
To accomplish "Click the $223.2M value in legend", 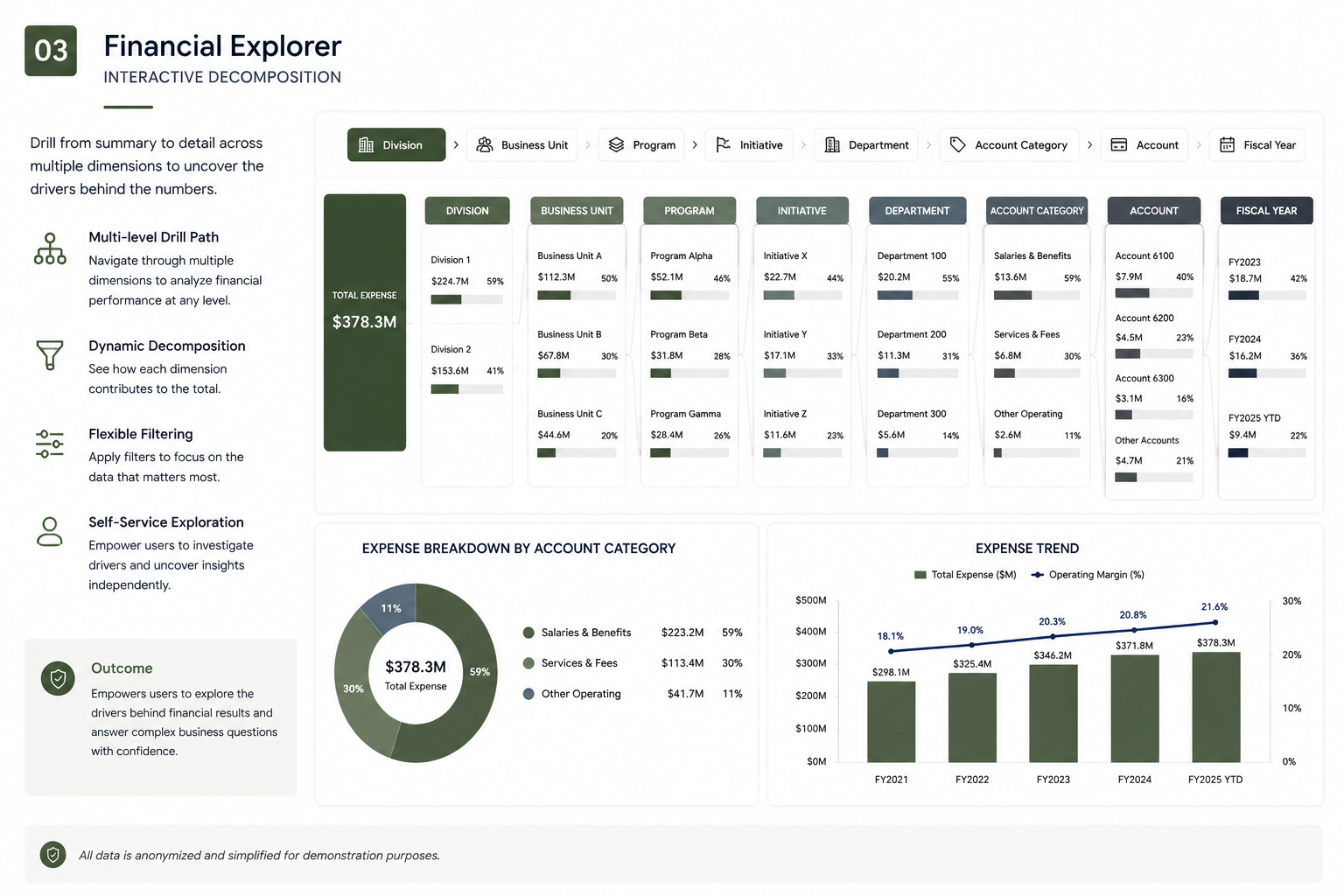I will tap(682, 633).
